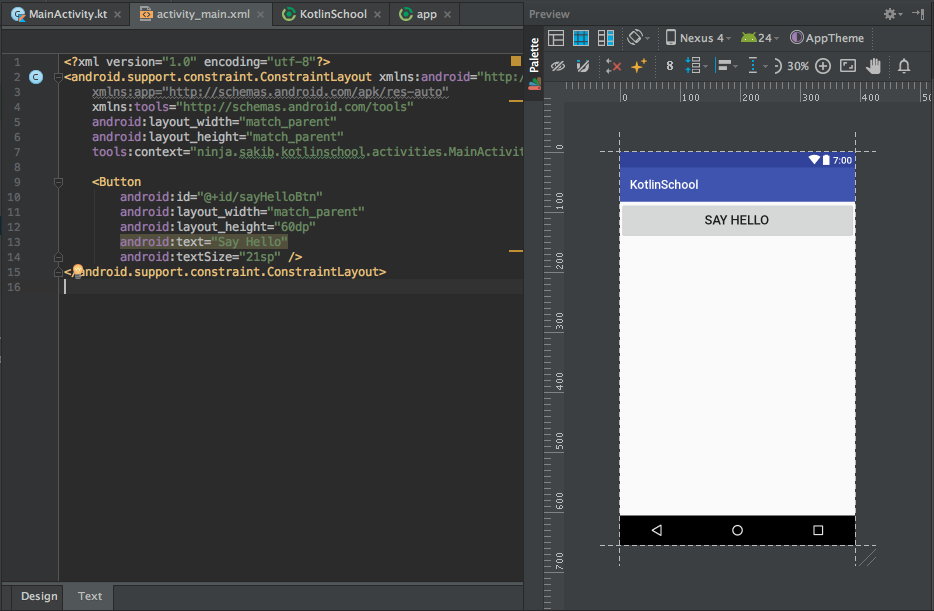Collapse the Button tag fold on line 9
Screen dimensions: 934x611
point(58,182)
